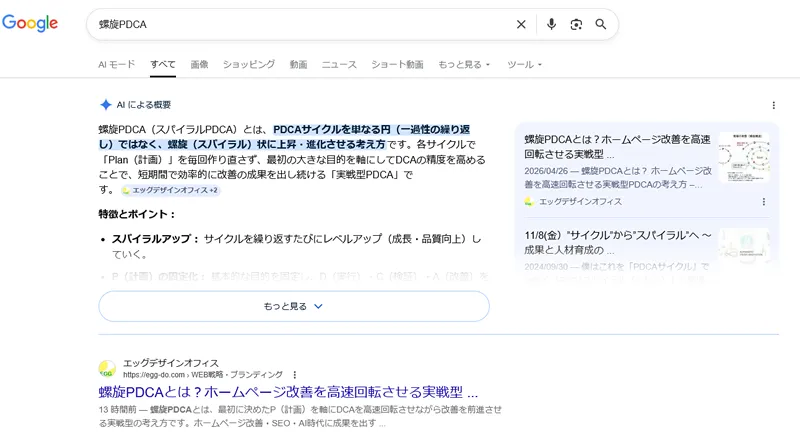Expand AI overview with もっと見る button
This screenshot has height=440, width=800.
(294, 306)
